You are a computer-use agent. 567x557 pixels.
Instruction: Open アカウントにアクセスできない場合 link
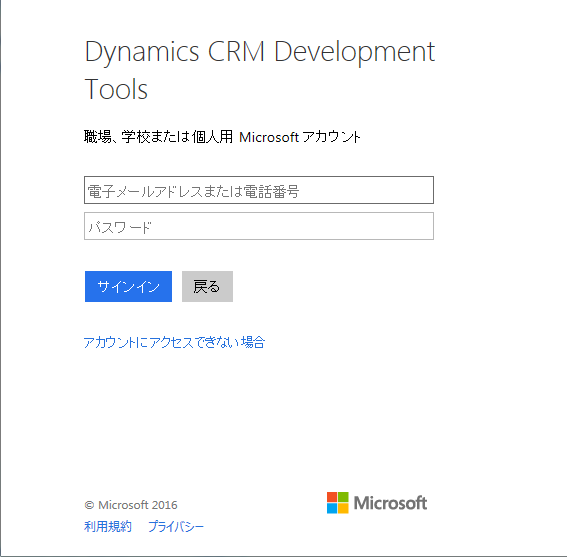coord(174,342)
